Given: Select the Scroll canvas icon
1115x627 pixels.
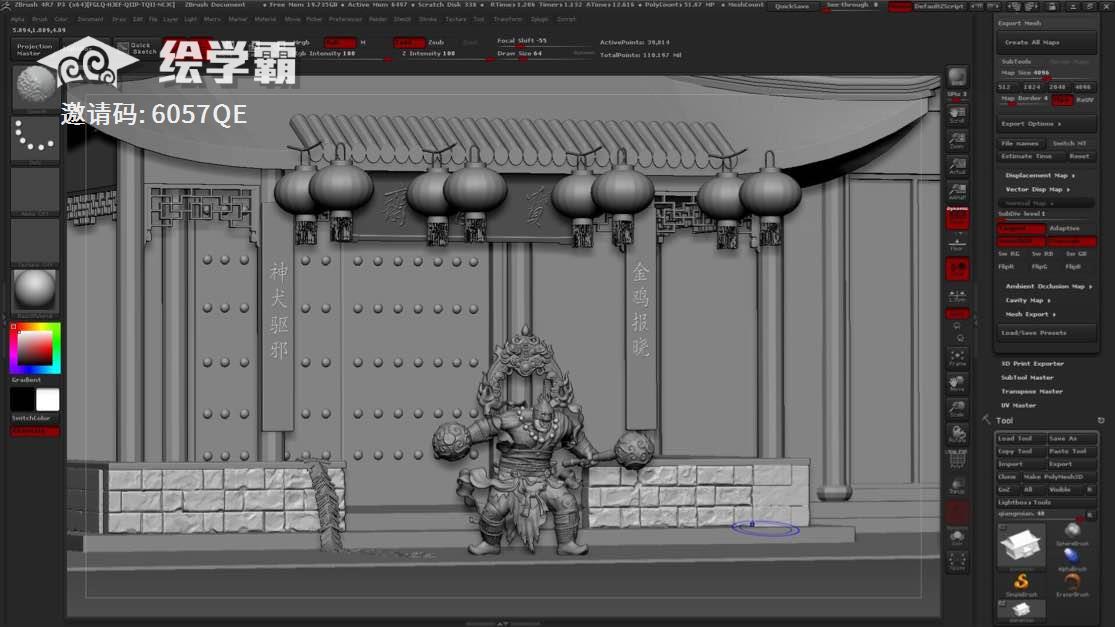Looking at the screenshot, I should click(957, 115).
